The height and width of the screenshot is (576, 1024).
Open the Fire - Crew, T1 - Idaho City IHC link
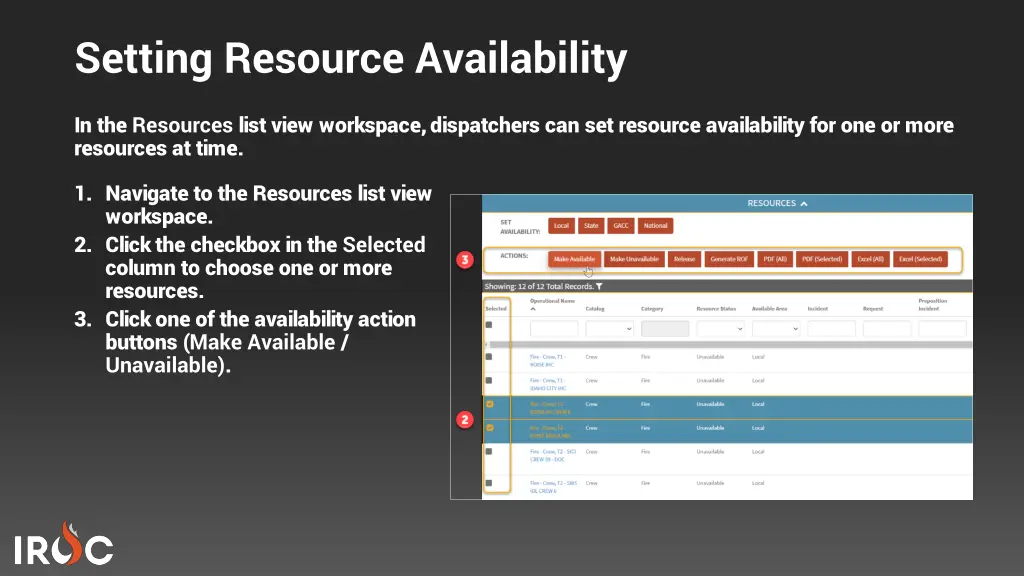548,384
